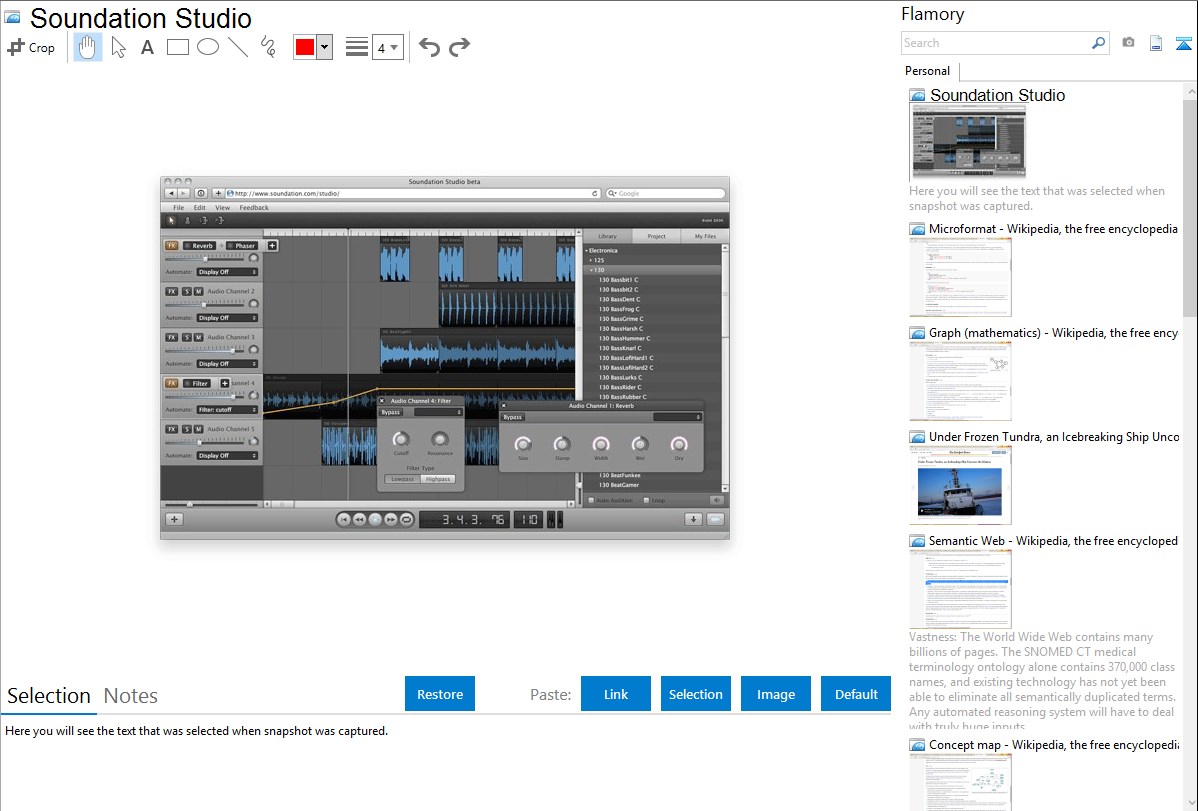Open the color picker dropdown arrow

tap(324, 47)
